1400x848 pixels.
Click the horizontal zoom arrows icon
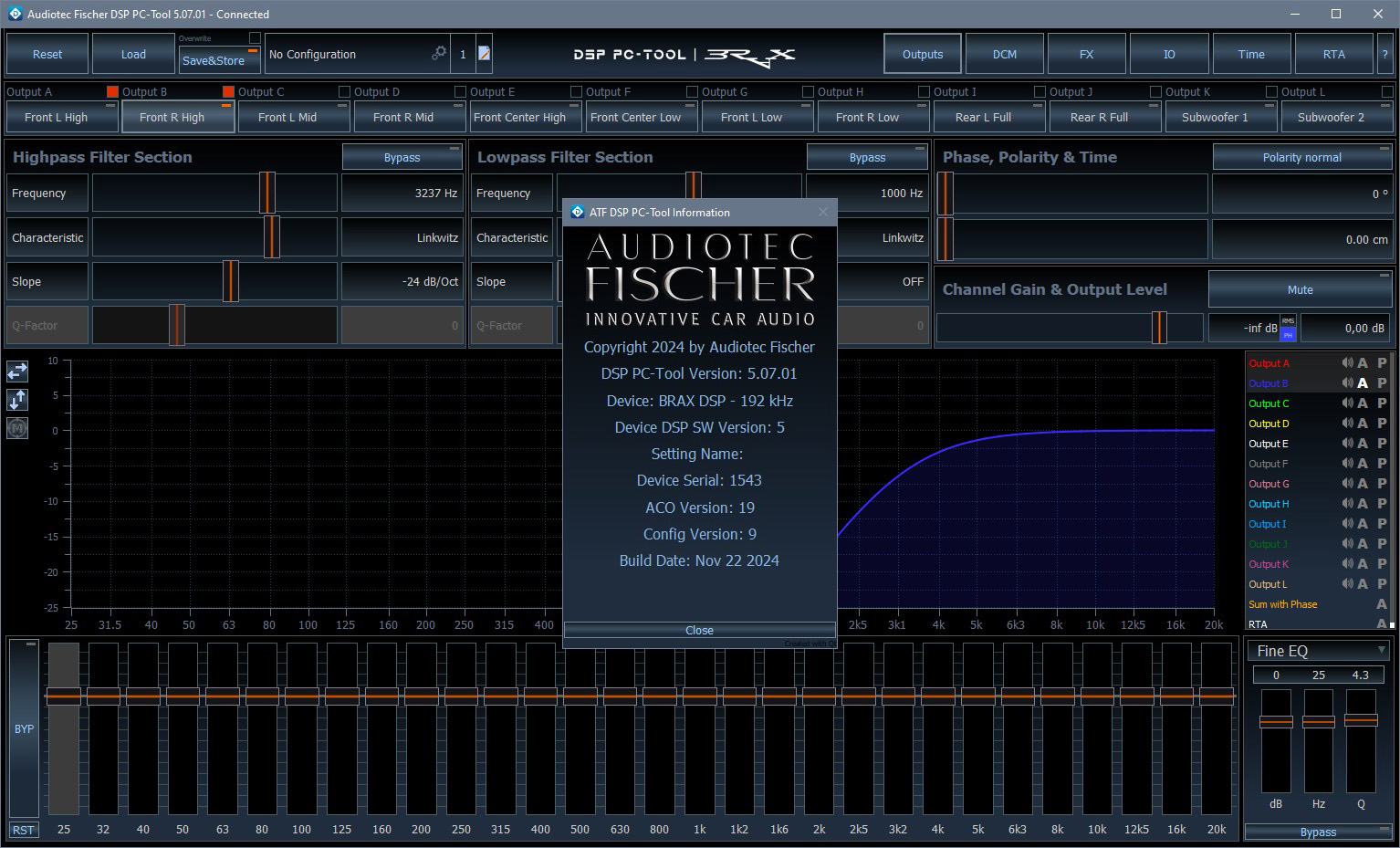tap(17, 372)
